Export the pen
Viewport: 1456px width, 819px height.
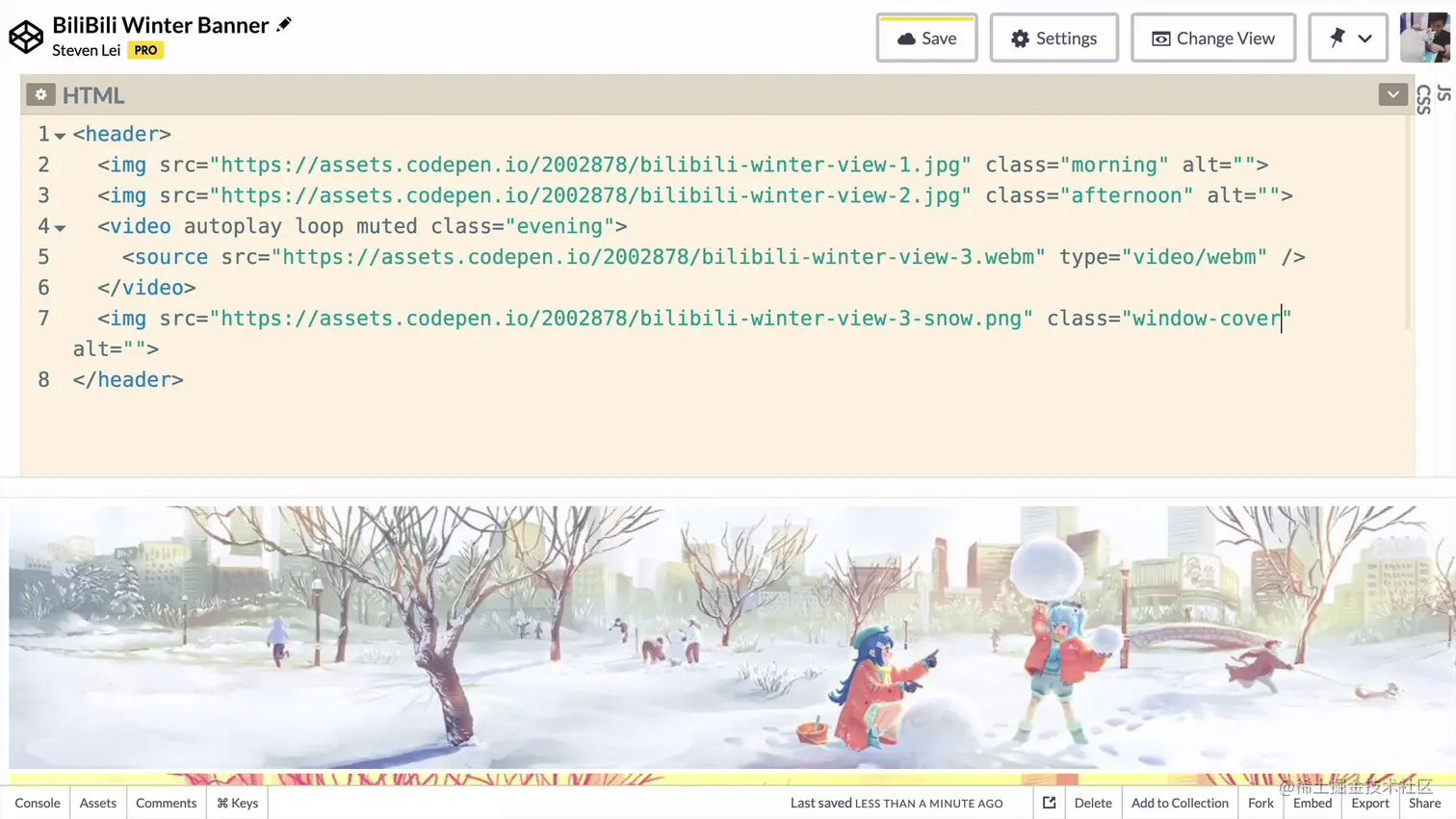tap(1369, 803)
